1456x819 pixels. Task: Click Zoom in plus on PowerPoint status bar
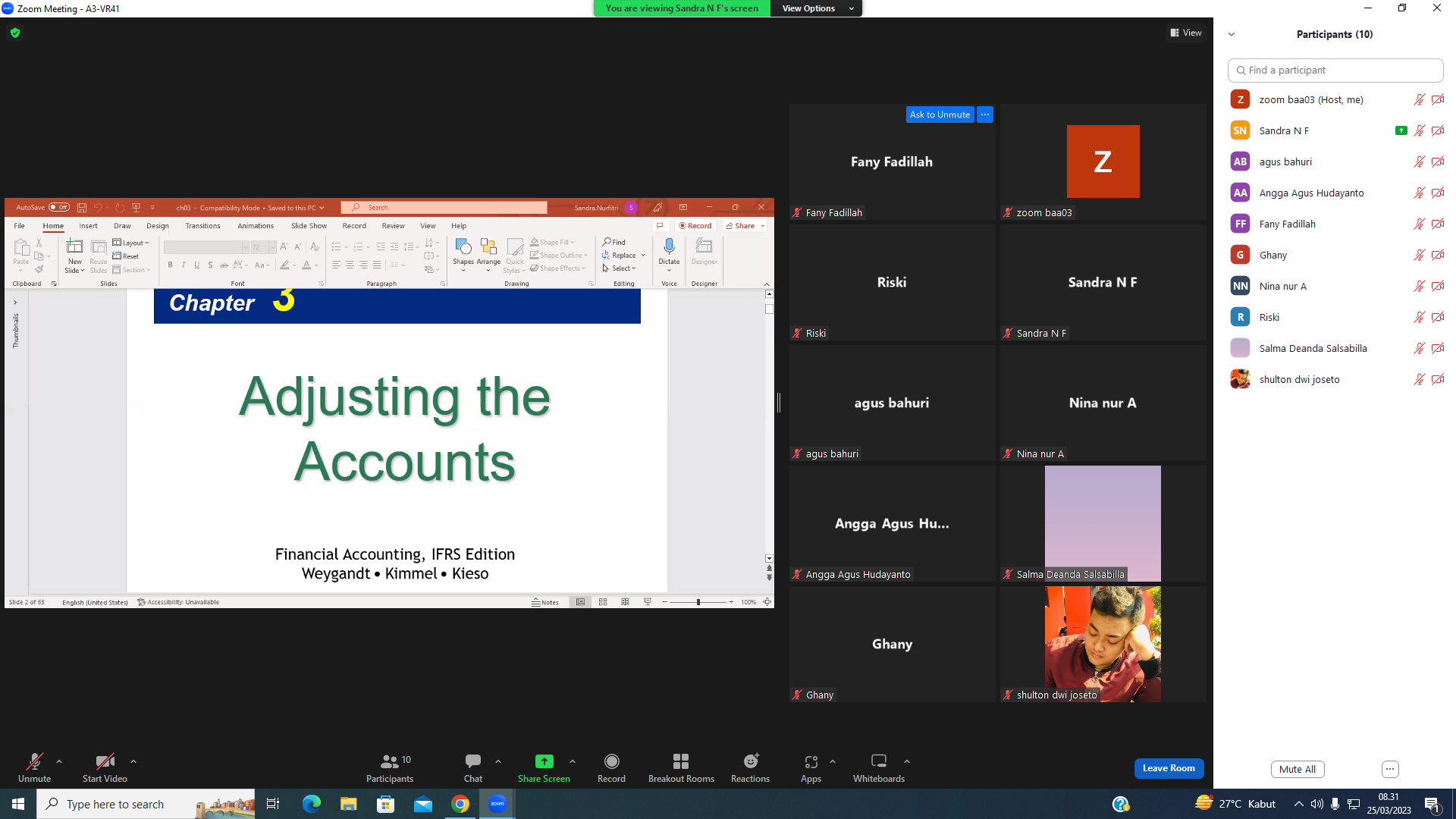731,602
